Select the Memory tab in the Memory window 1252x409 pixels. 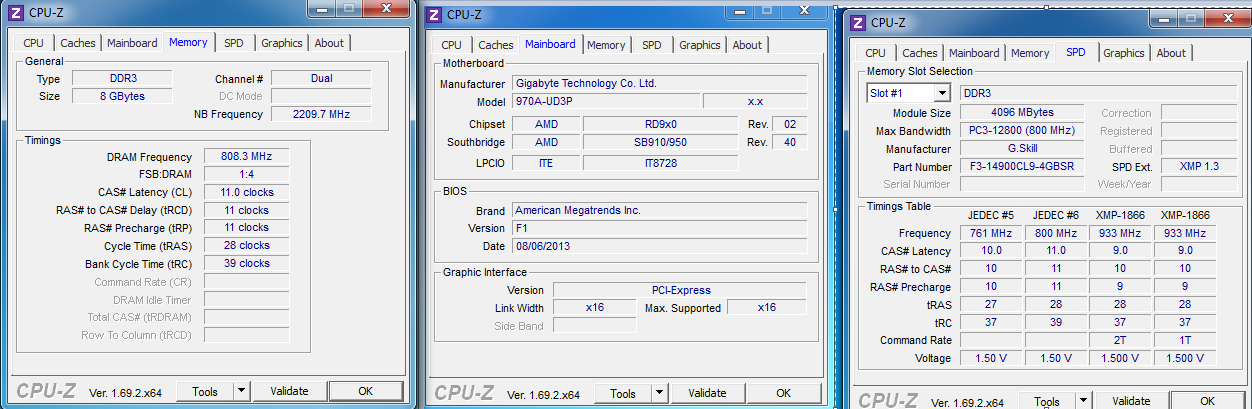[188, 42]
